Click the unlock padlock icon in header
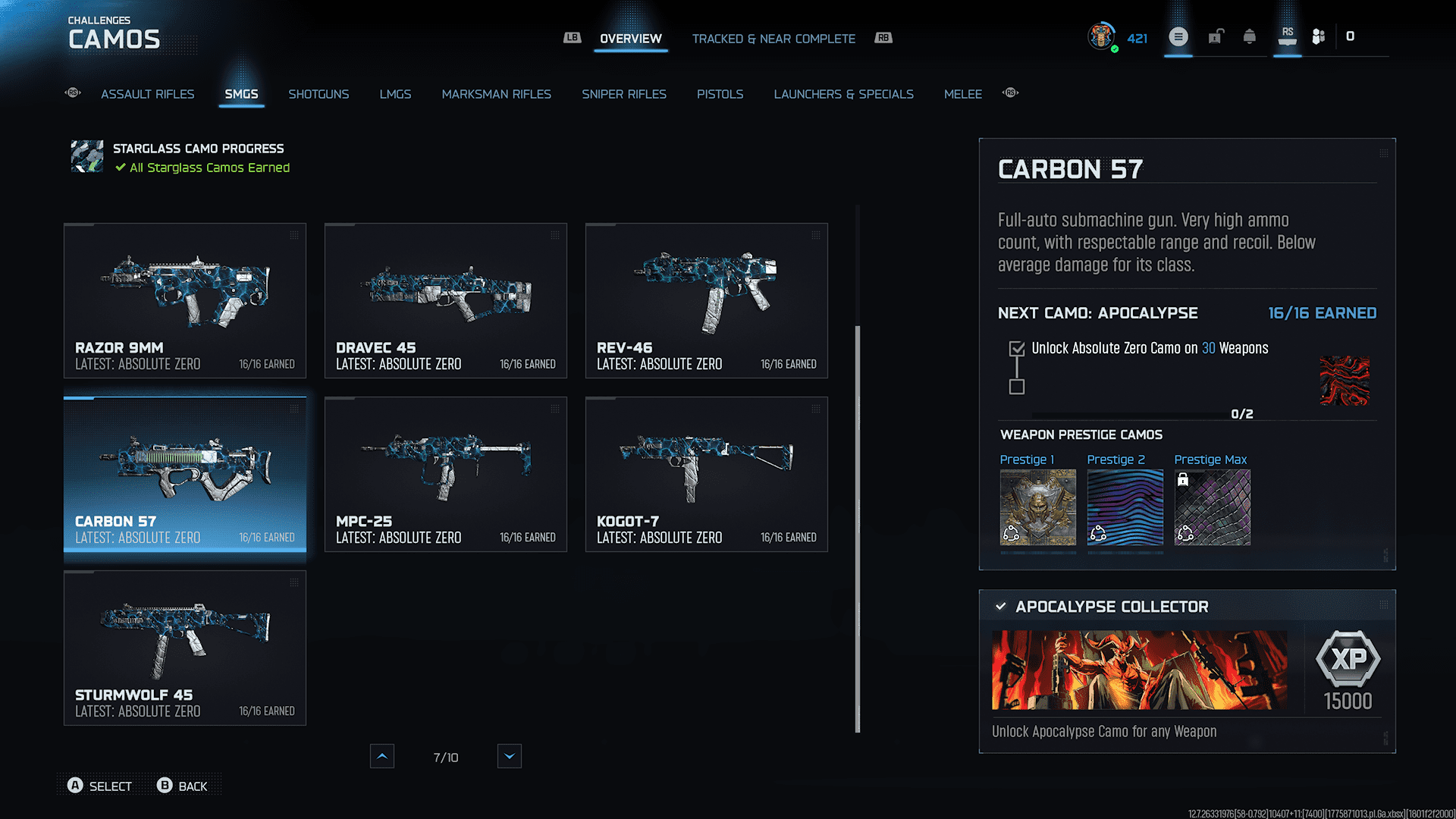1456x819 pixels. 1216,36
